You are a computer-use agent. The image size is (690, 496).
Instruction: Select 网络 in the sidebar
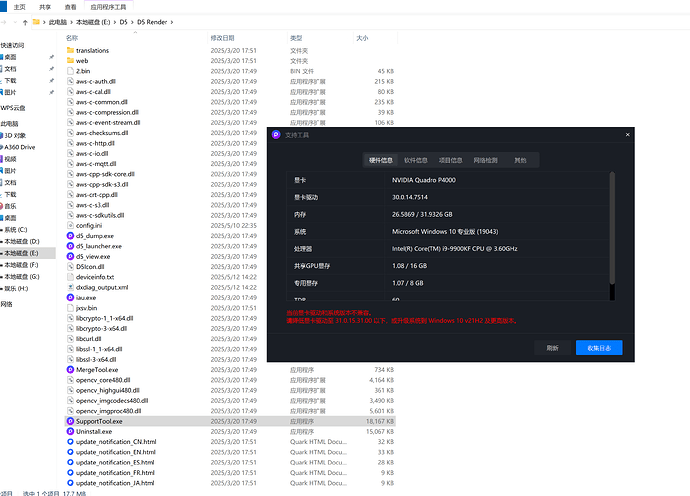click(7, 304)
